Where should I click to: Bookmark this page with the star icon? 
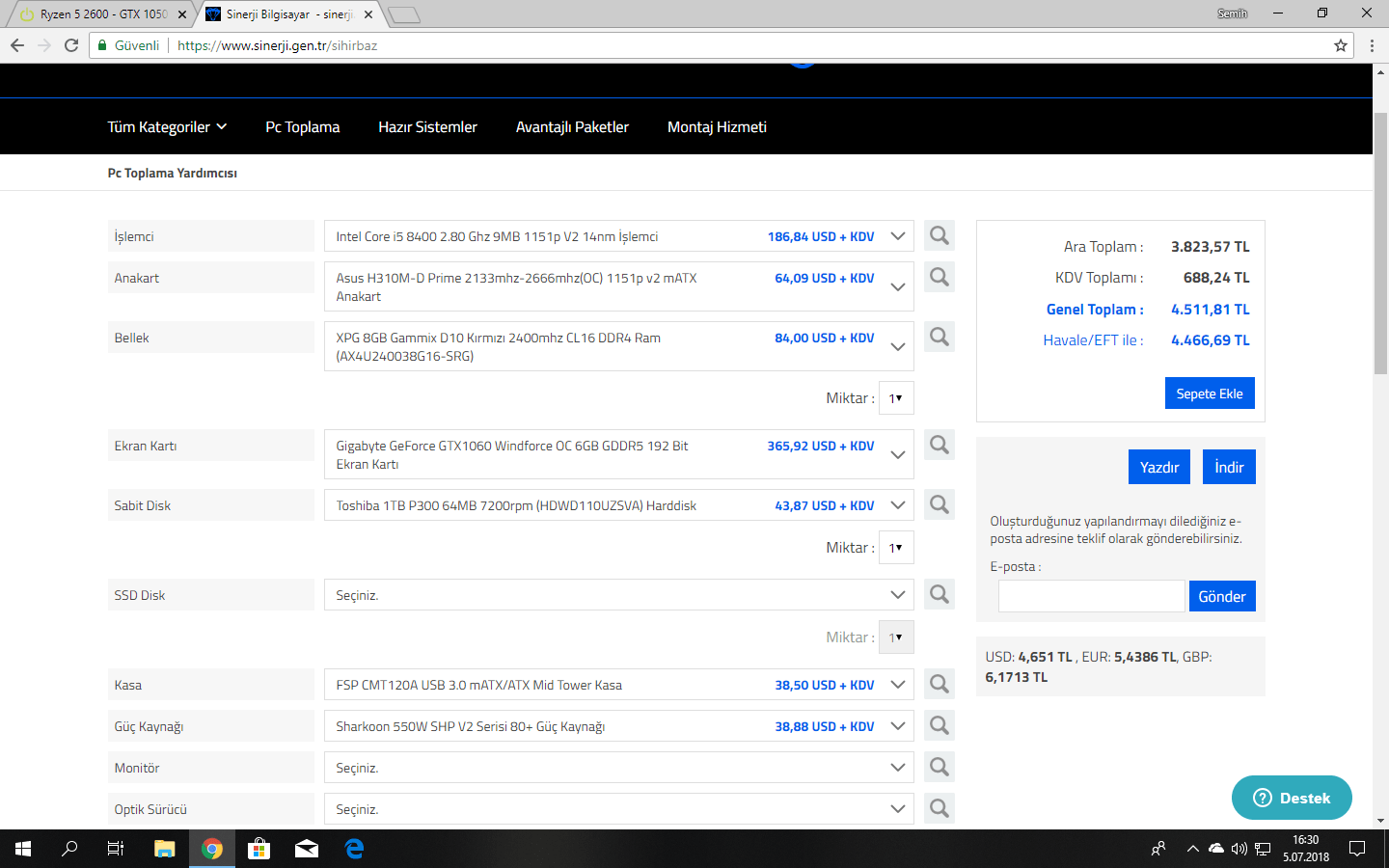pos(1341,45)
